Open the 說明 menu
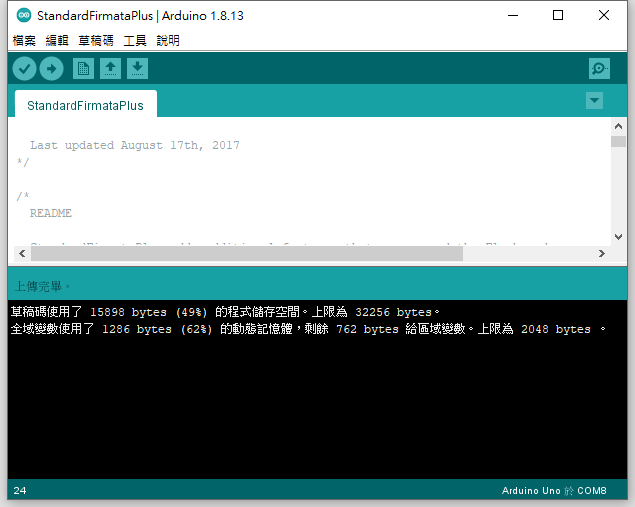 coord(168,40)
